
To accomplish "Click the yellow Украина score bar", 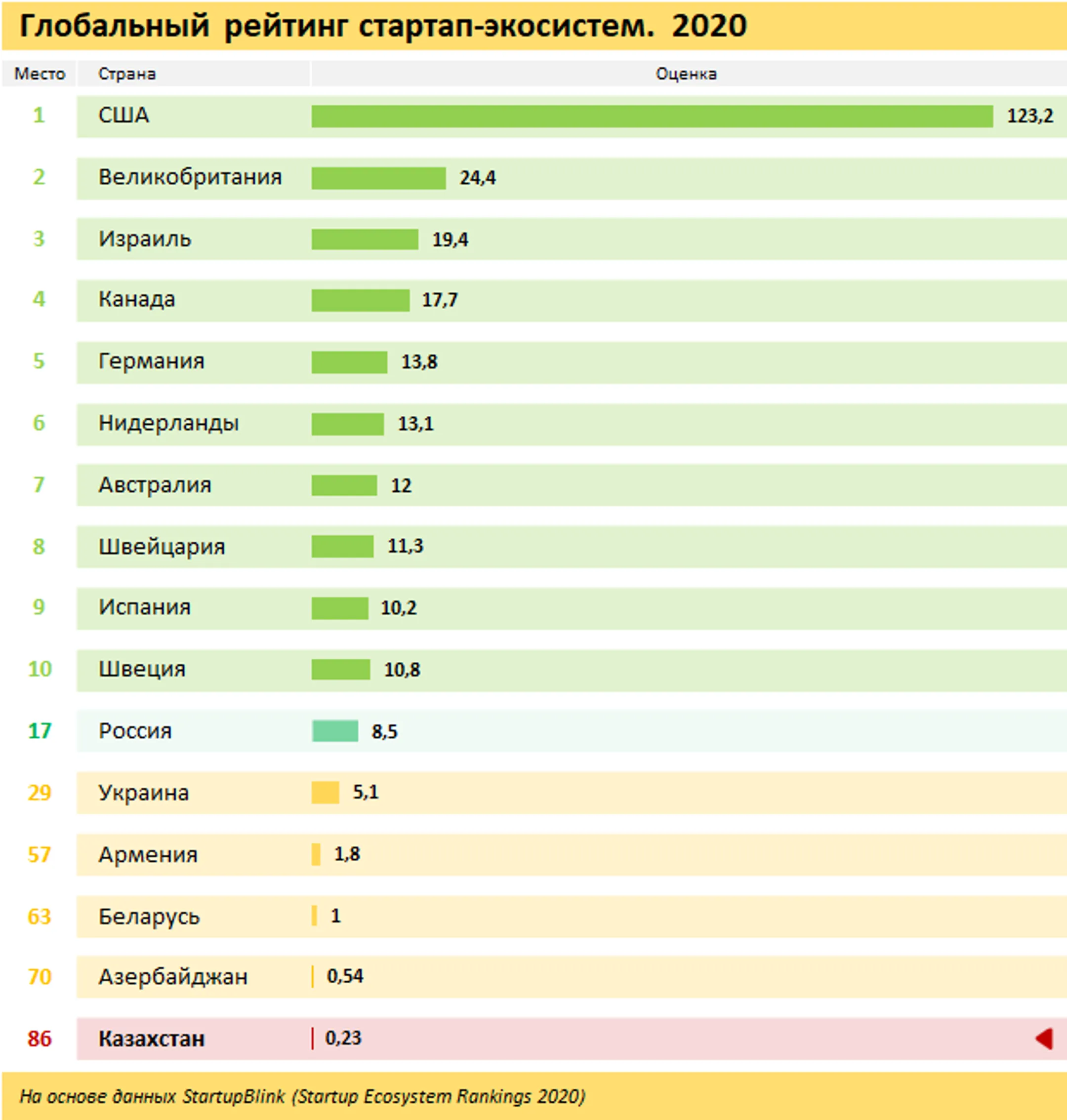I will pyautogui.click(x=325, y=793).
